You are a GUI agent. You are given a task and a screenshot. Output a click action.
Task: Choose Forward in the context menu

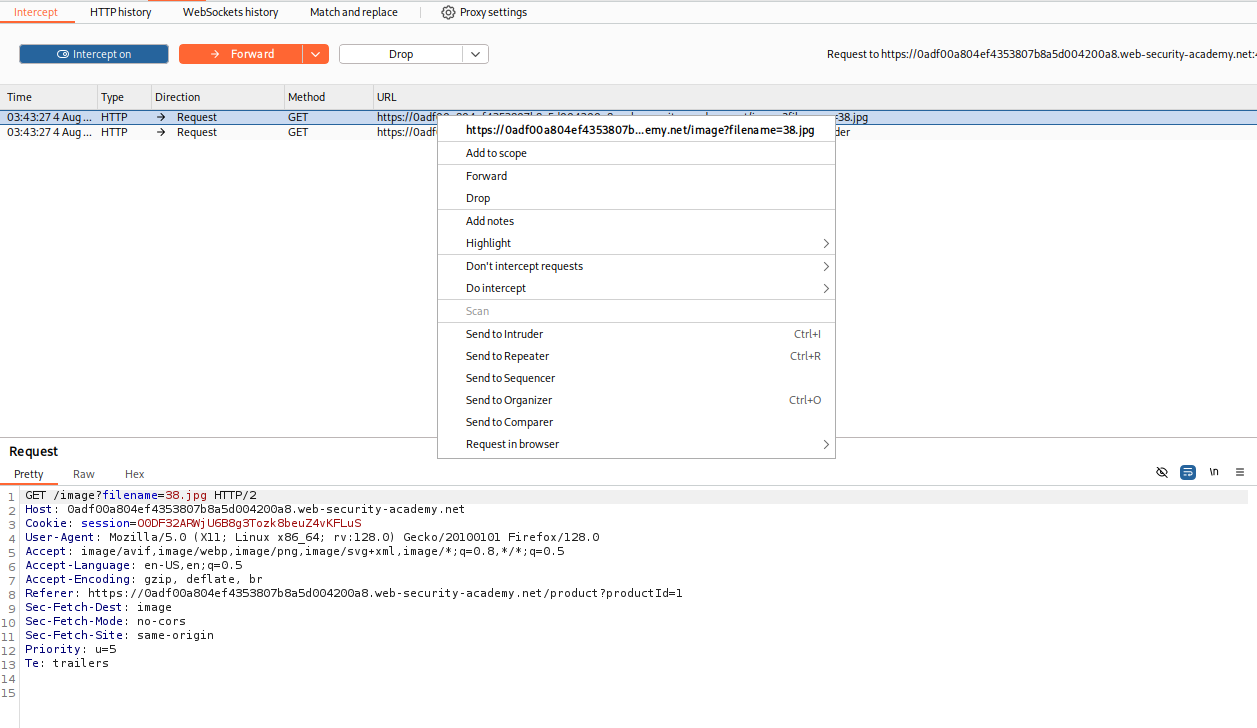click(636, 176)
